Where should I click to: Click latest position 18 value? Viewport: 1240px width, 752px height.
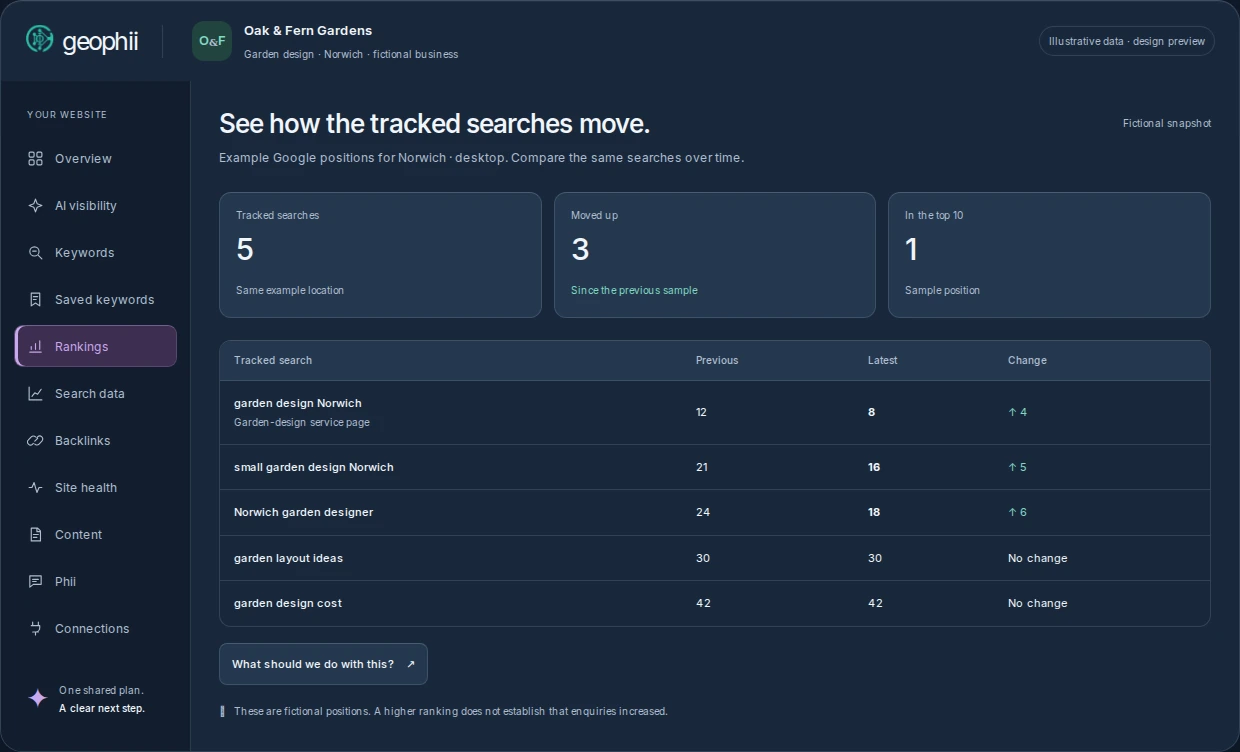(x=874, y=512)
